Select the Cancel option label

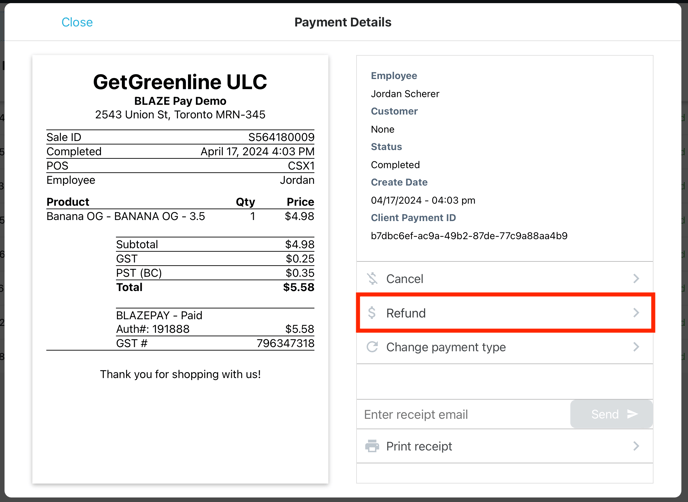(x=405, y=279)
